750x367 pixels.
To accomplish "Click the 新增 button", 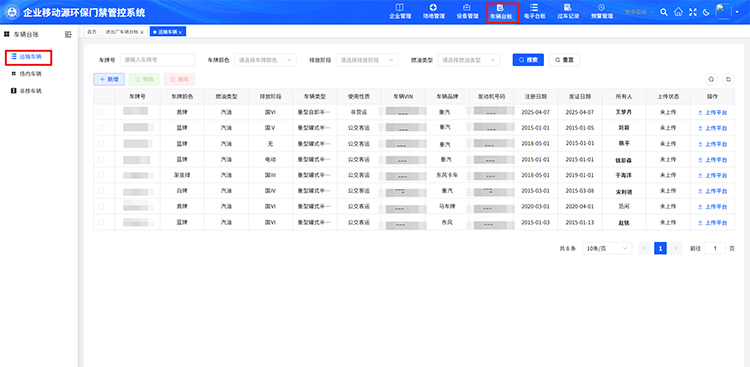I will (109, 79).
